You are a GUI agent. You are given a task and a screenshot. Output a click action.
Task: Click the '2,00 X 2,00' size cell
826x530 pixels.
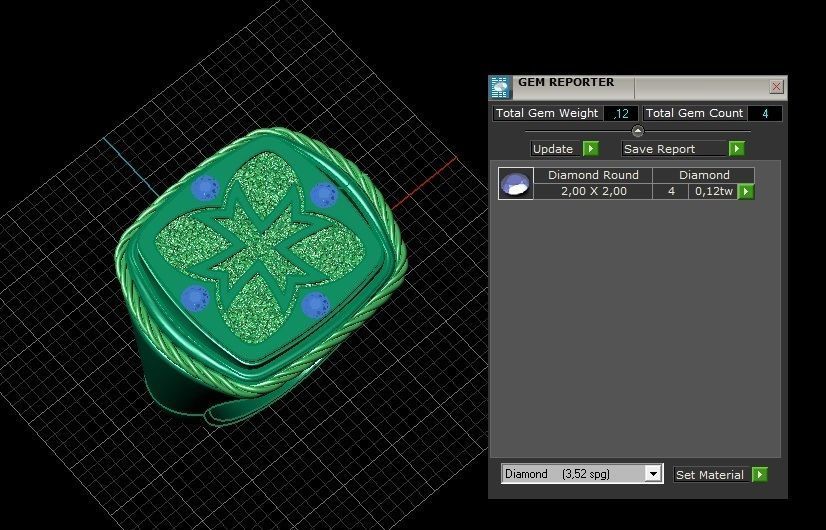(x=593, y=191)
